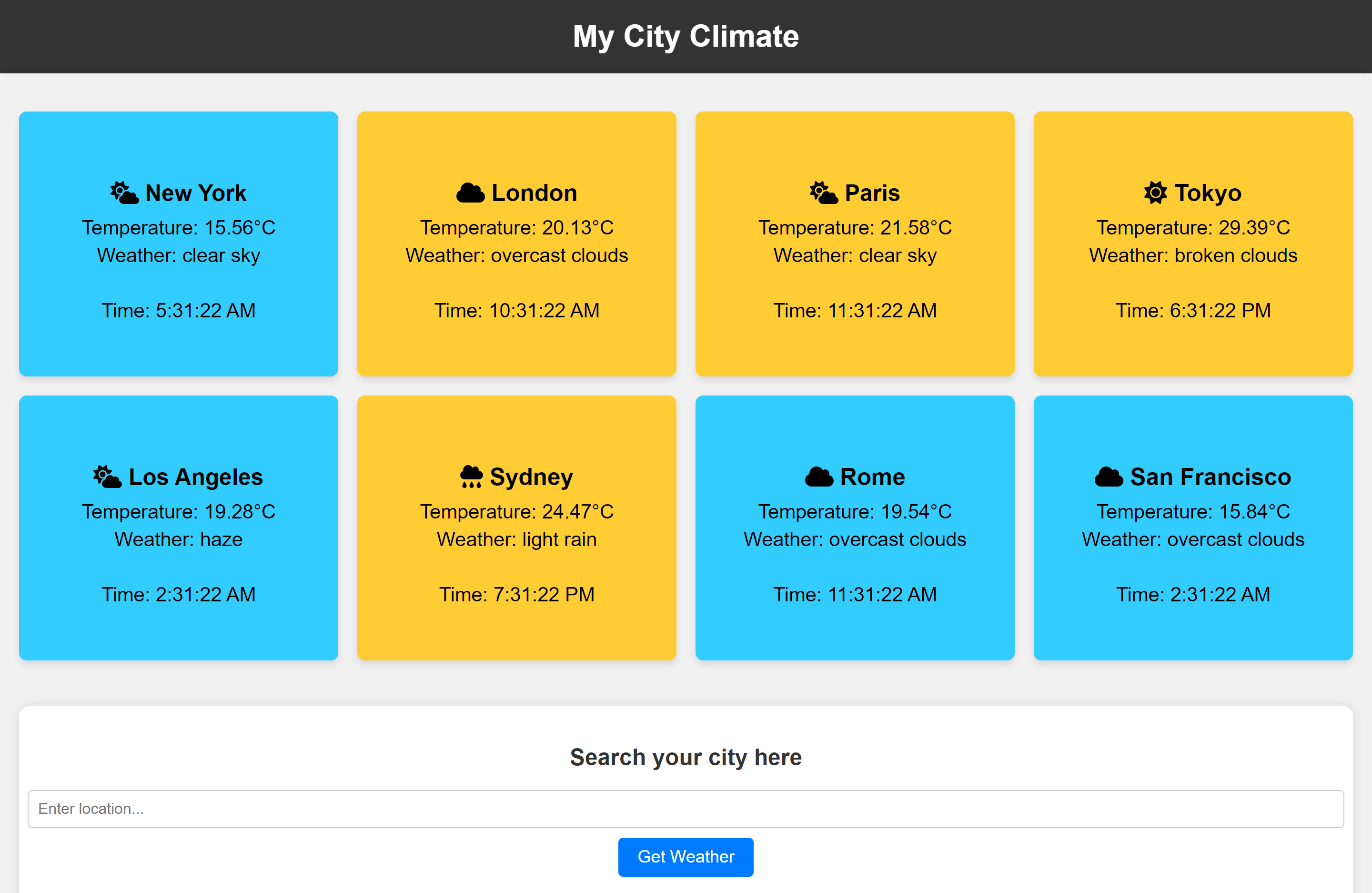Click Los Angeles haze weather text
Image resolution: width=1372 pixels, height=893 pixels.
[178, 539]
